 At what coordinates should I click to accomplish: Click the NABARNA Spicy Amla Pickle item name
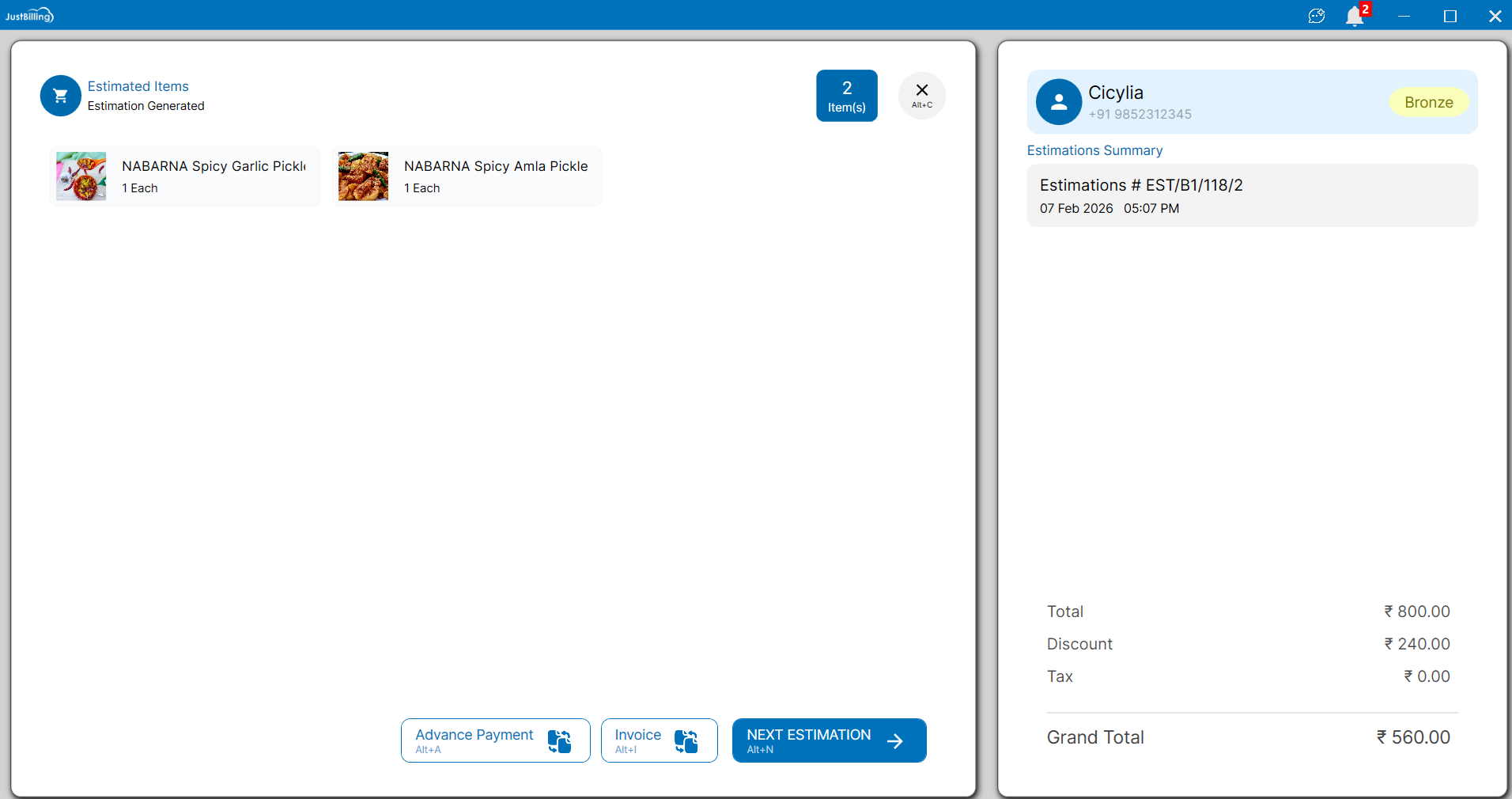[x=496, y=166]
